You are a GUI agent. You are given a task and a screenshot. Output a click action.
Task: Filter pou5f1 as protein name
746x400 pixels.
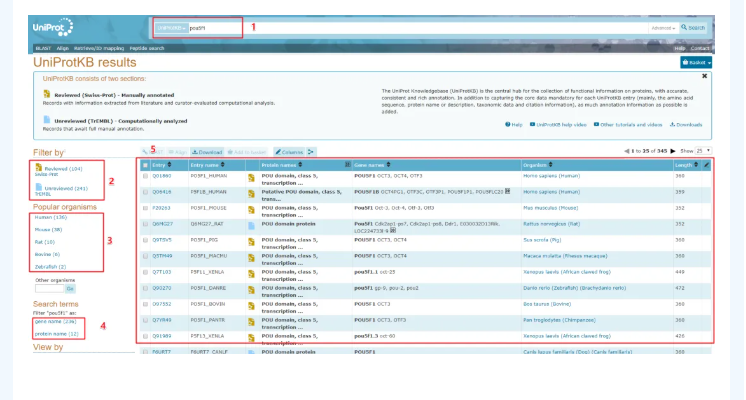click(56, 334)
